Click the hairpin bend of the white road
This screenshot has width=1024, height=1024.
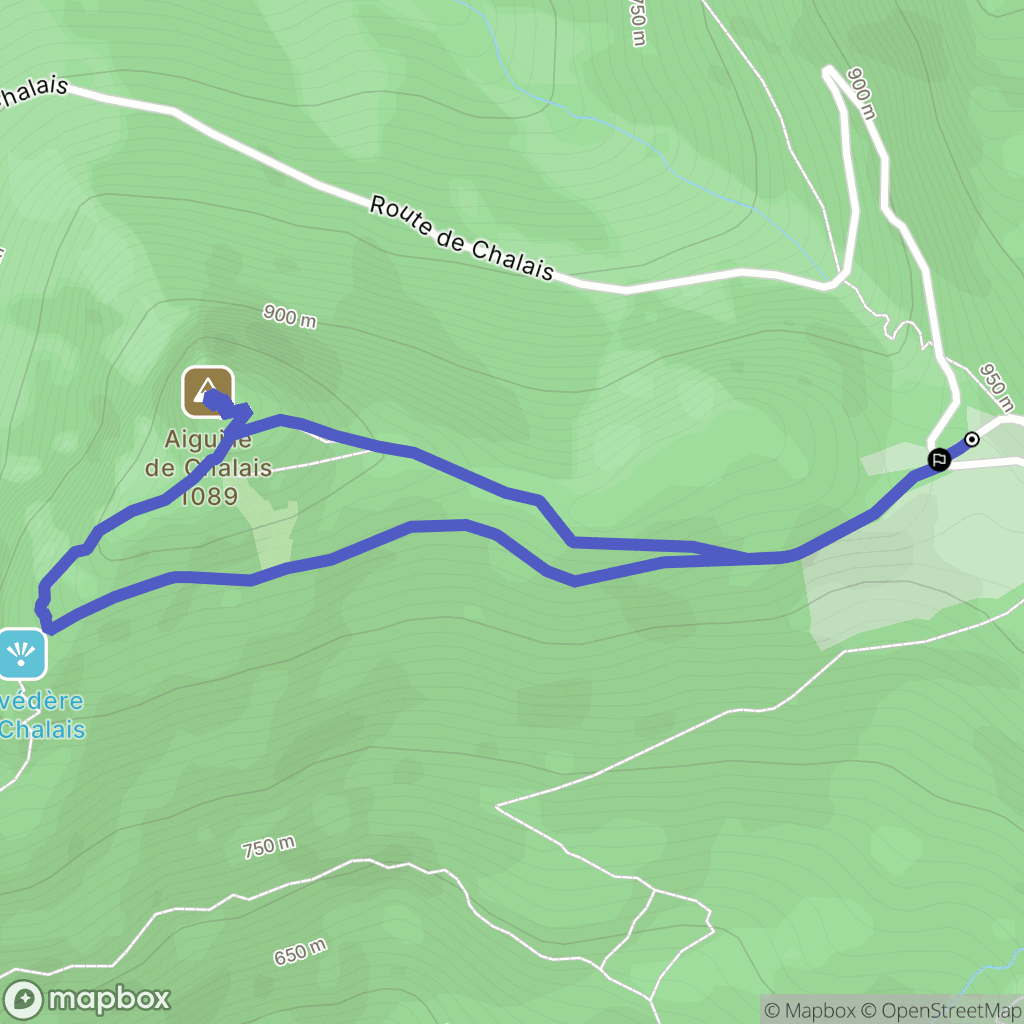pos(830,72)
